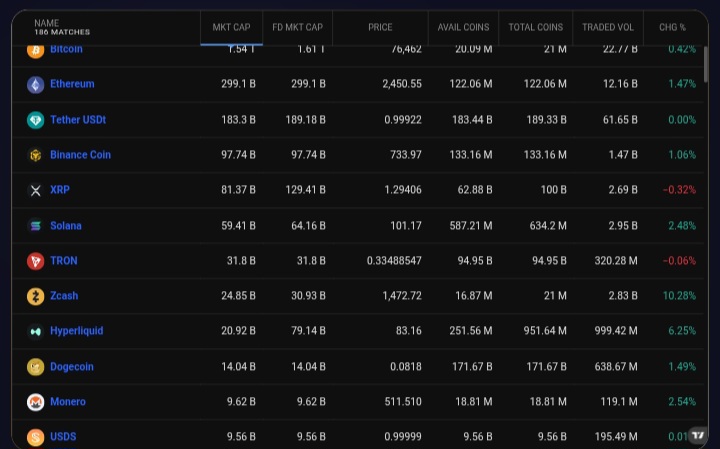Select Dogecoin traded volume 638.67 M
720x449 pixels.
pyautogui.click(x=616, y=367)
